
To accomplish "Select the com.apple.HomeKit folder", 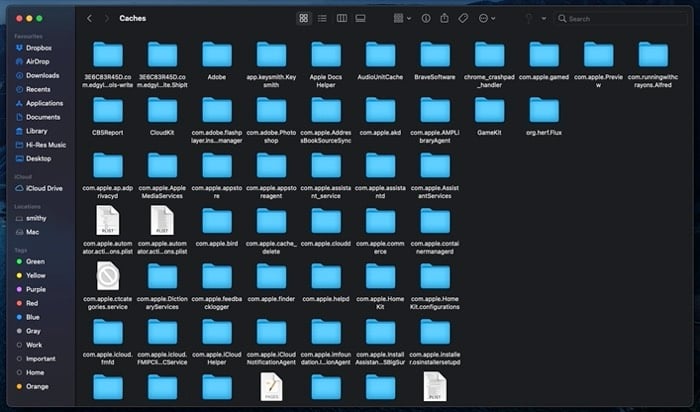I will [x=380, y=276].
